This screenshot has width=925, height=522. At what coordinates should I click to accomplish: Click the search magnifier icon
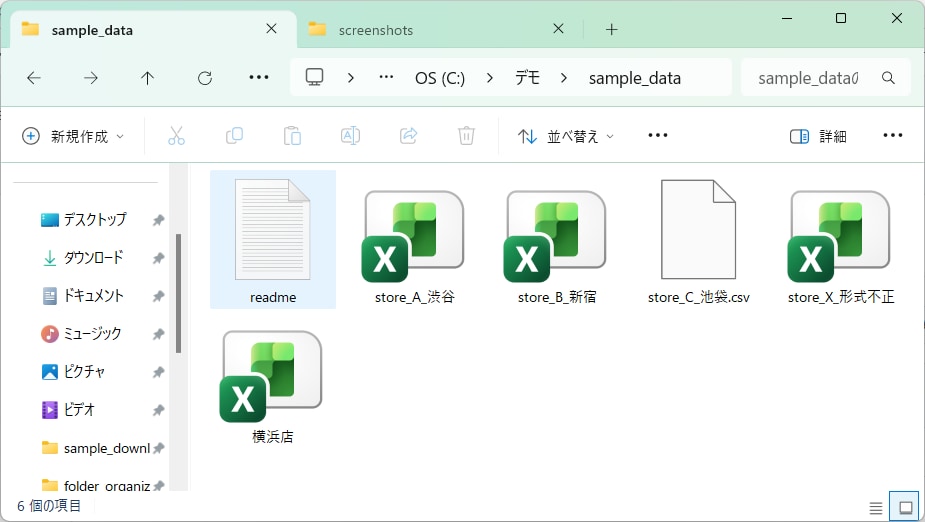[888, 78]
